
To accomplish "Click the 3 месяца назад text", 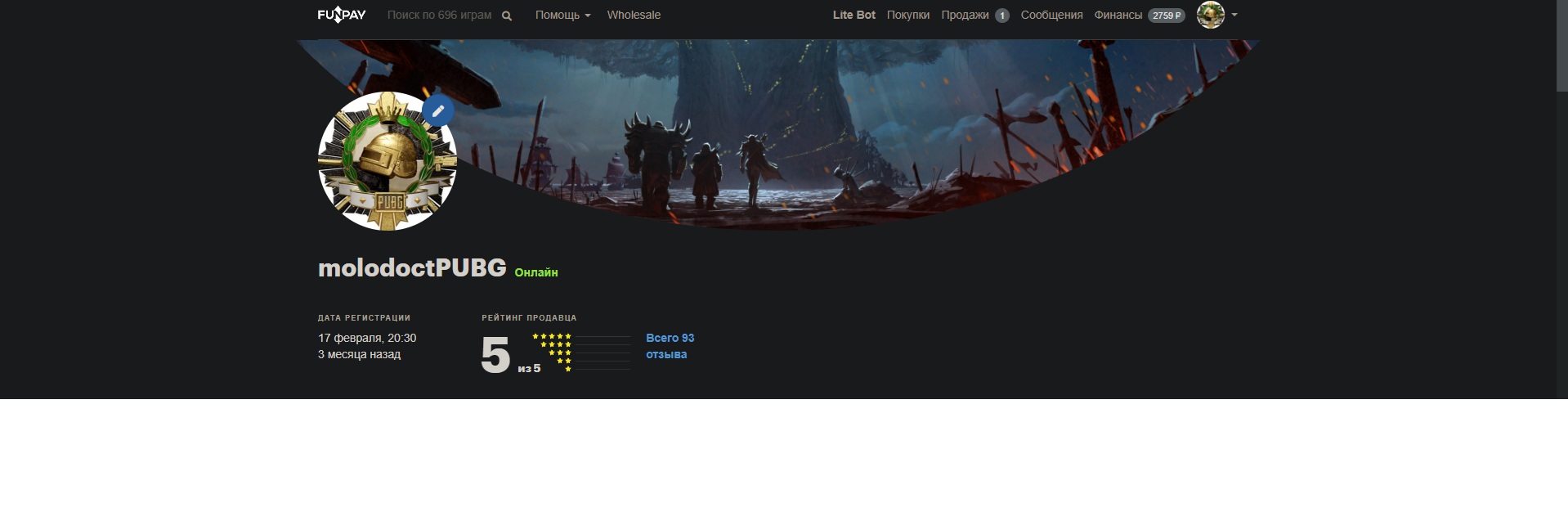I will (359, 354).
